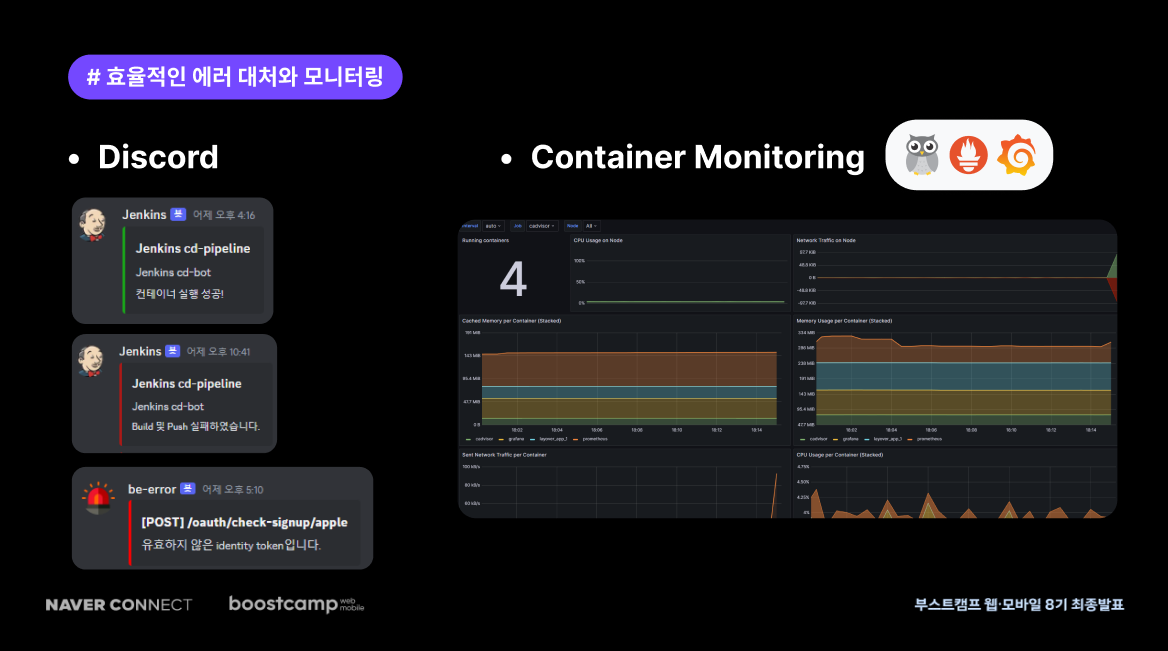Click the Prometheus flame logo
The width and height of the screenshot is (1168, 651).
pos(968,155)
